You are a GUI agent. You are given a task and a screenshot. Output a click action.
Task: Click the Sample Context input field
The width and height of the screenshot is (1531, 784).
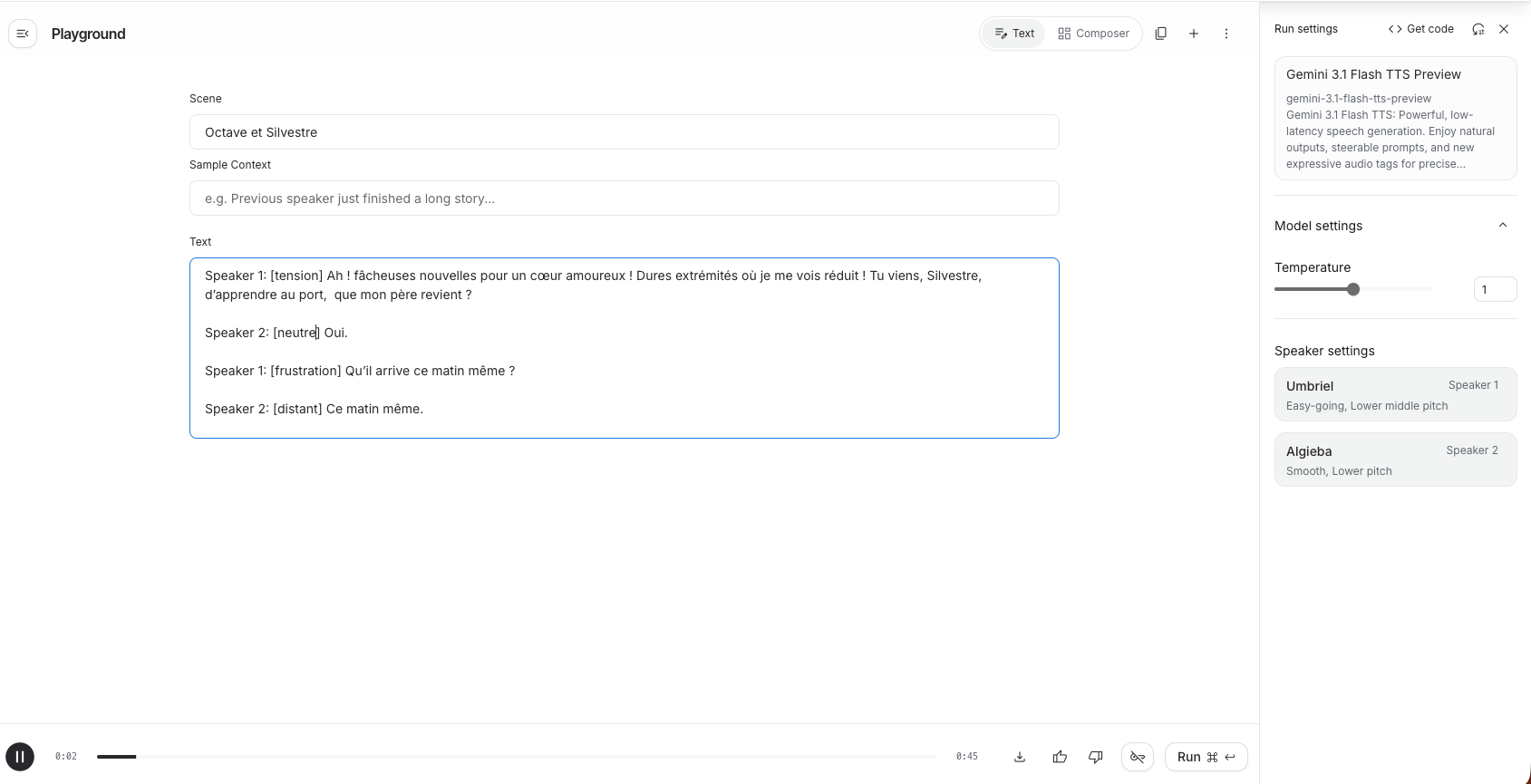(624, 198)
